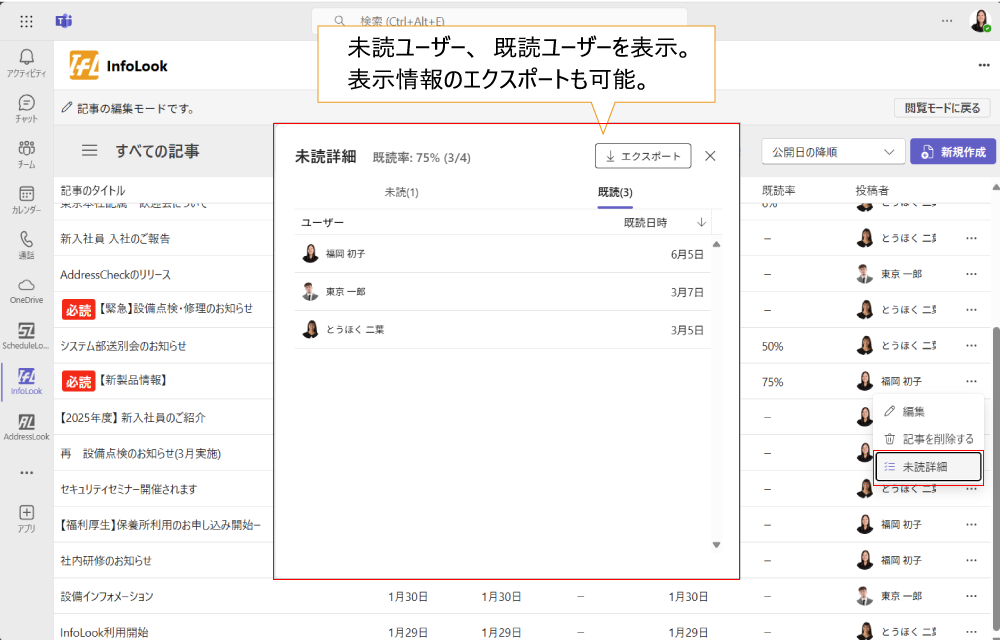1000x641 pixels.
Task: Toggle 既読日時 column sort arrow
Action: pos(701,222)
